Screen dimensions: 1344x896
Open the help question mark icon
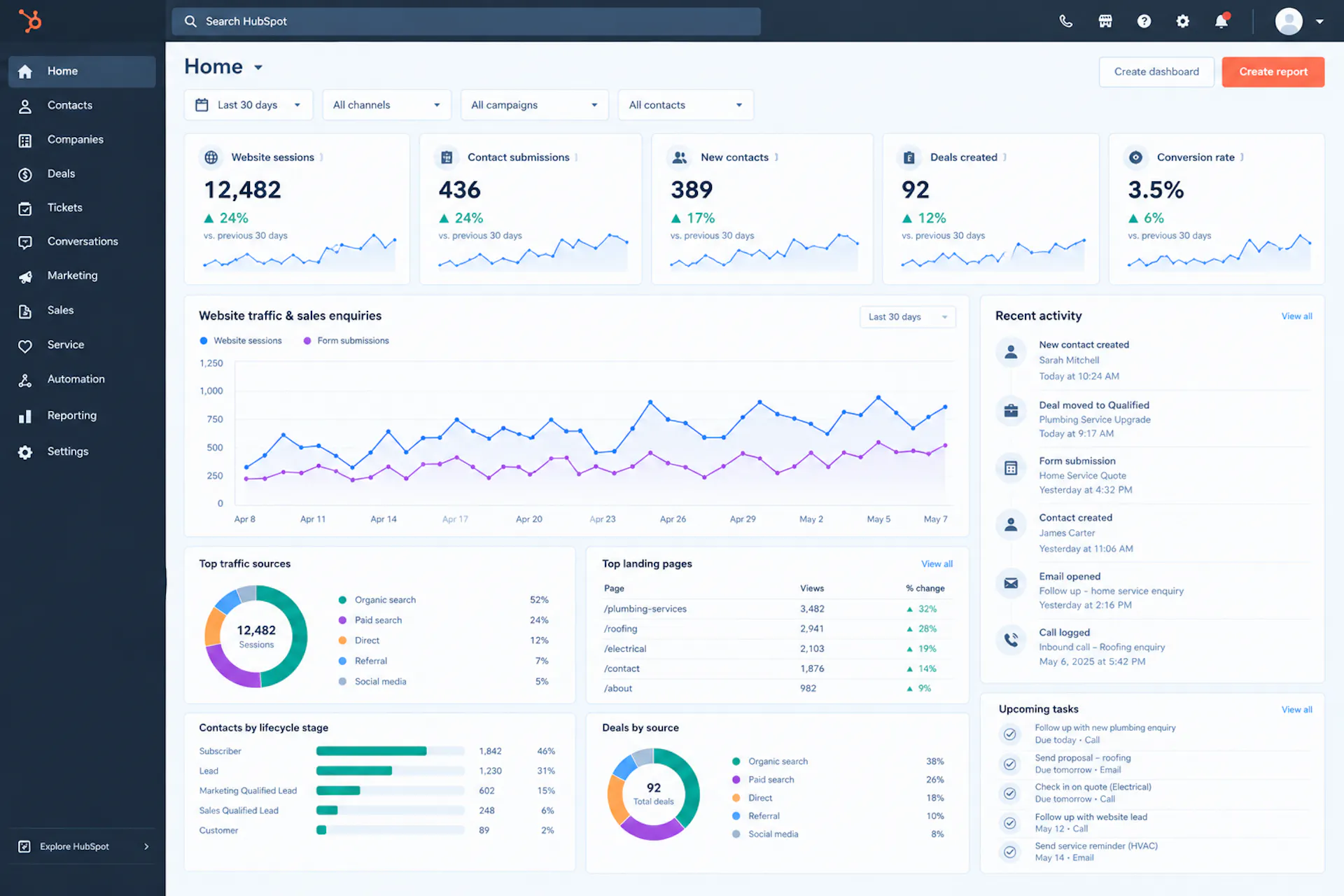point(1144,21)
